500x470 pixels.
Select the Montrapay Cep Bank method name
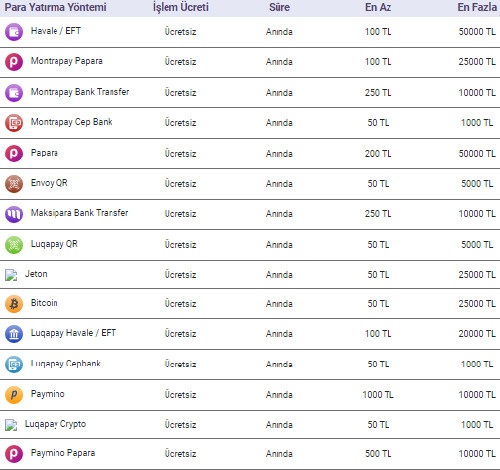coord(72,122)
